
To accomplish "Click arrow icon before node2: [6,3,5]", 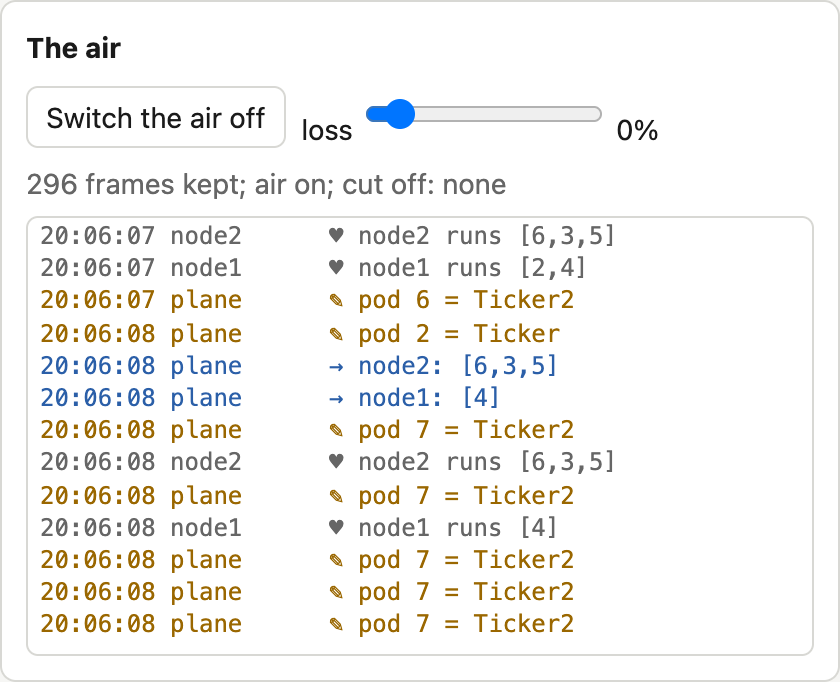I will coord(336,366).
